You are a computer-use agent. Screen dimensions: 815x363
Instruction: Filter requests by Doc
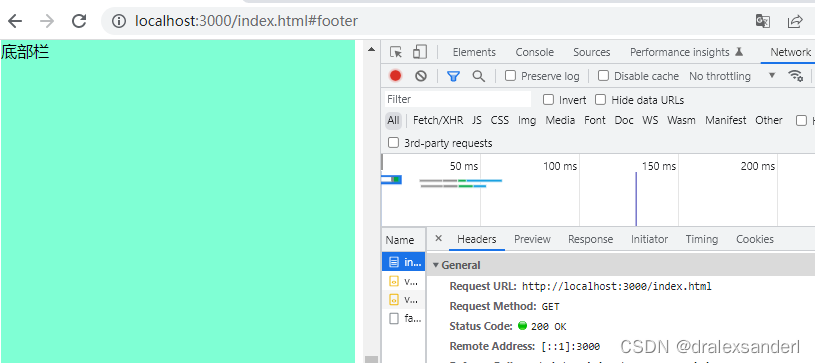point(624,120)
